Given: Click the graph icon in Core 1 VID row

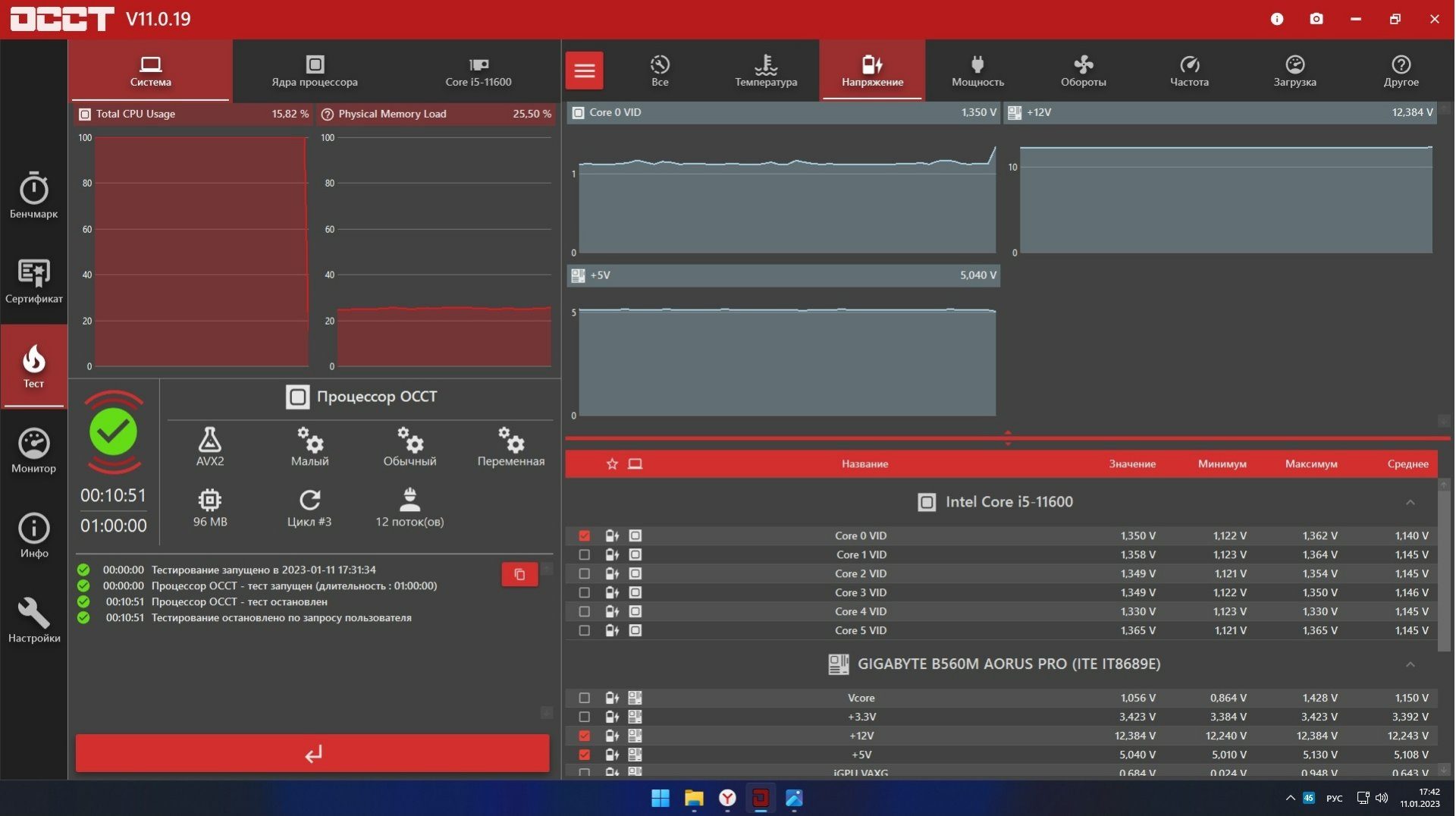Looking at the screenshot, I should click(x=635, y=554).
